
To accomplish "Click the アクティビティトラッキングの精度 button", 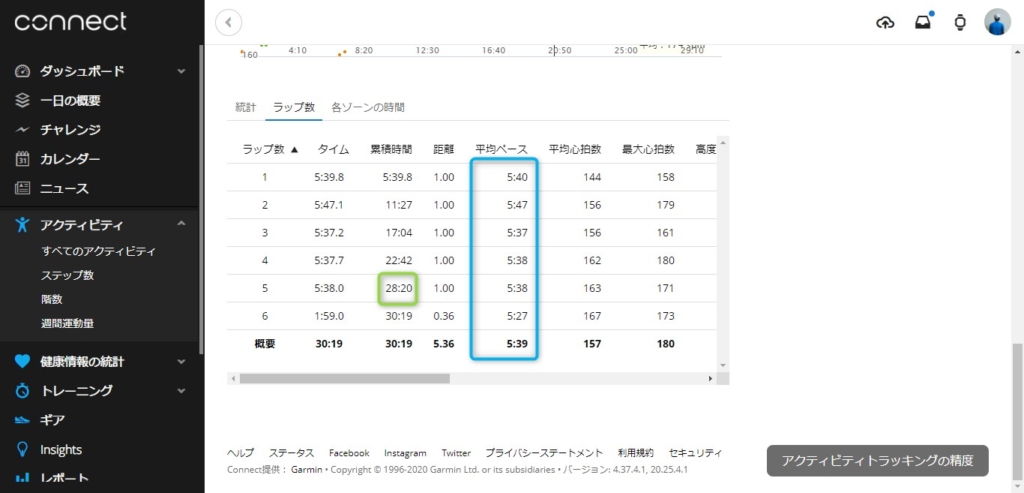I will [x=877, y=460].
